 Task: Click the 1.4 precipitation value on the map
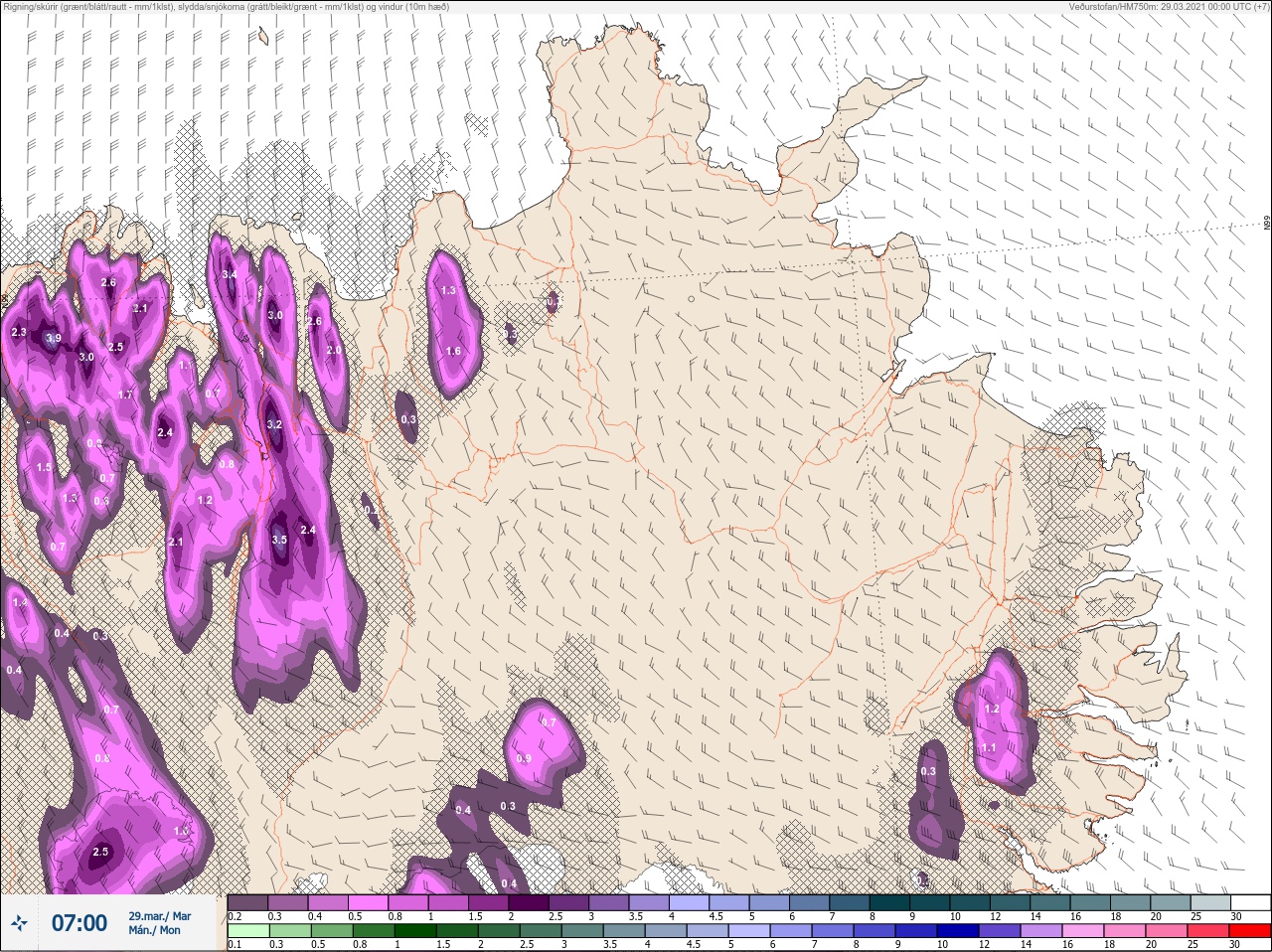(19, 602)
